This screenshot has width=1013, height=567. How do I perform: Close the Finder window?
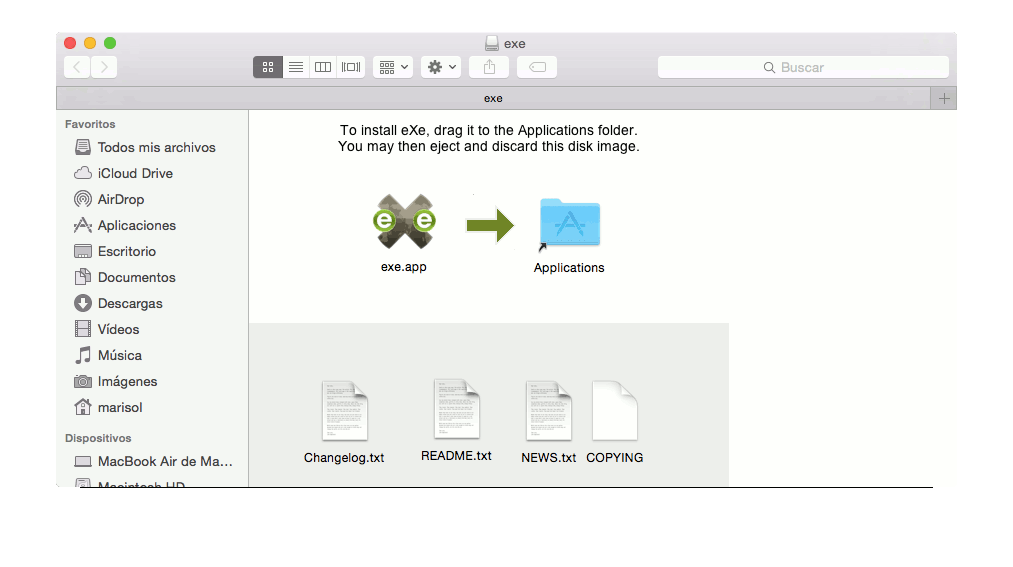pos(70,43)
